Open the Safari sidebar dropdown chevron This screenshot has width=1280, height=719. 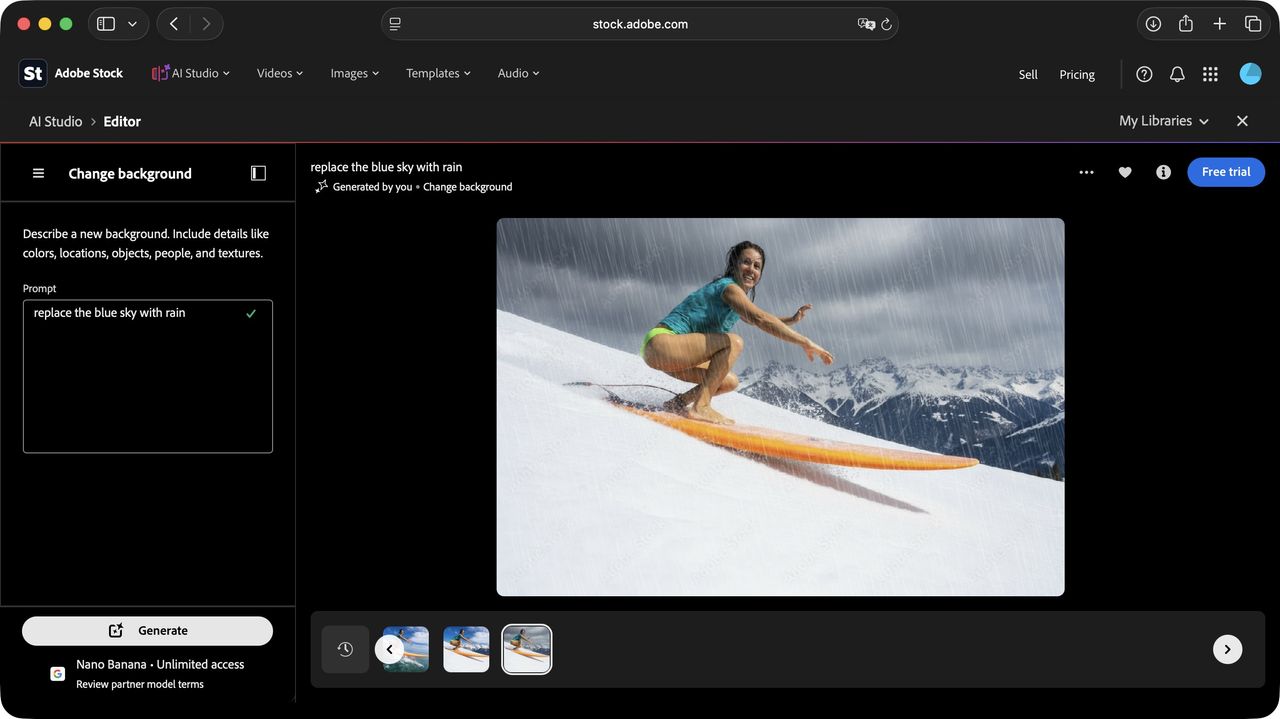tap(132, 24)
